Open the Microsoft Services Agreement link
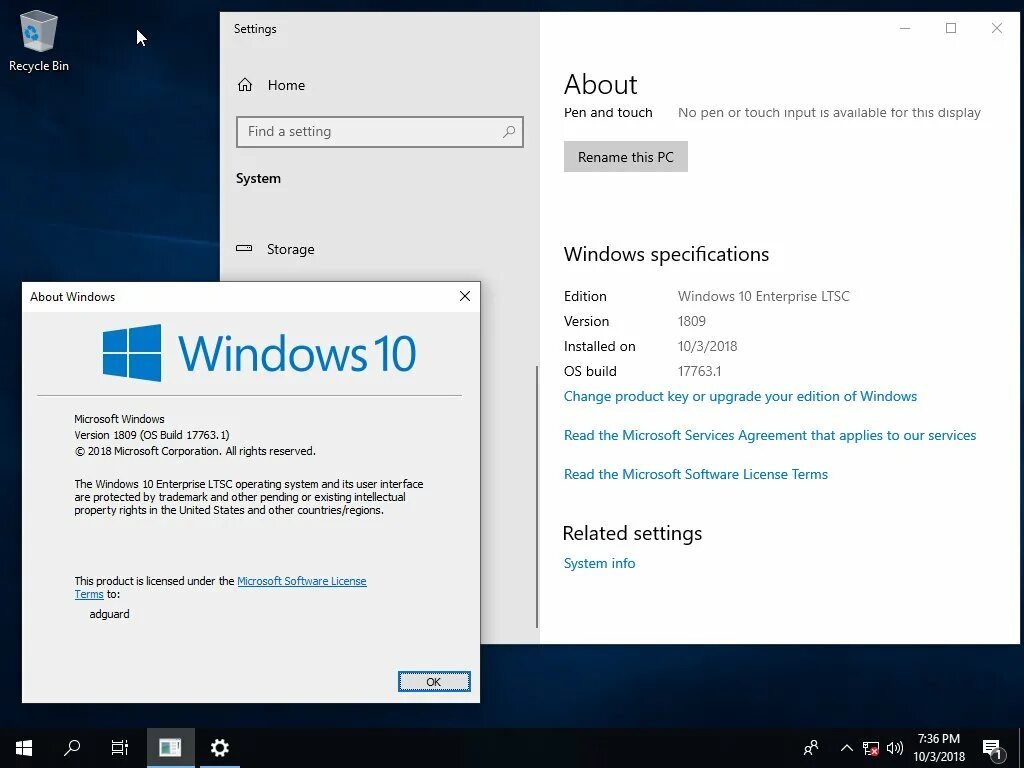1024x768 pixels. pyautogui.click(x=770, y=436)
